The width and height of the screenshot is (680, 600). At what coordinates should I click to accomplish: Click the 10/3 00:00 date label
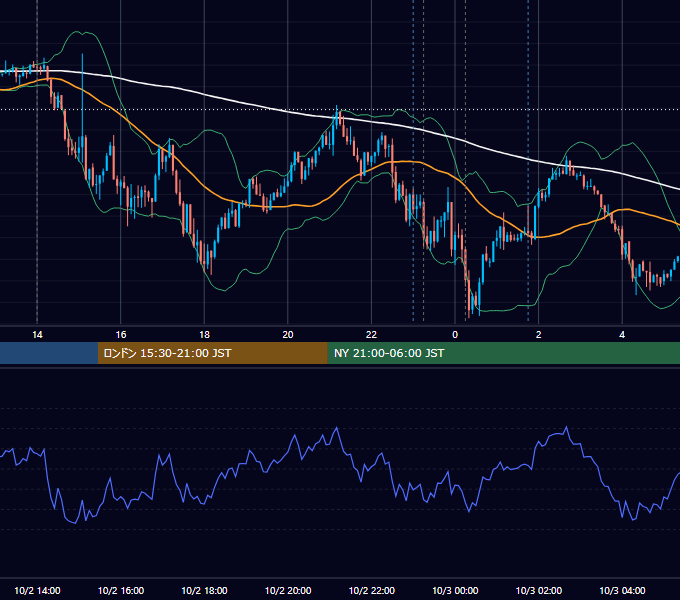point(455,590)
